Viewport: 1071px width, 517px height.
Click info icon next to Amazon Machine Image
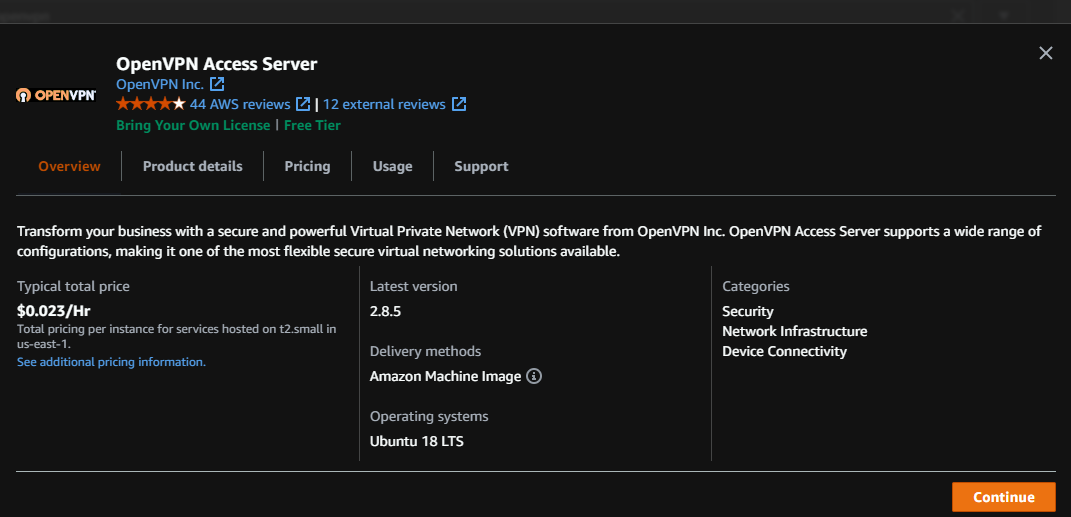(x=534, y=377)
